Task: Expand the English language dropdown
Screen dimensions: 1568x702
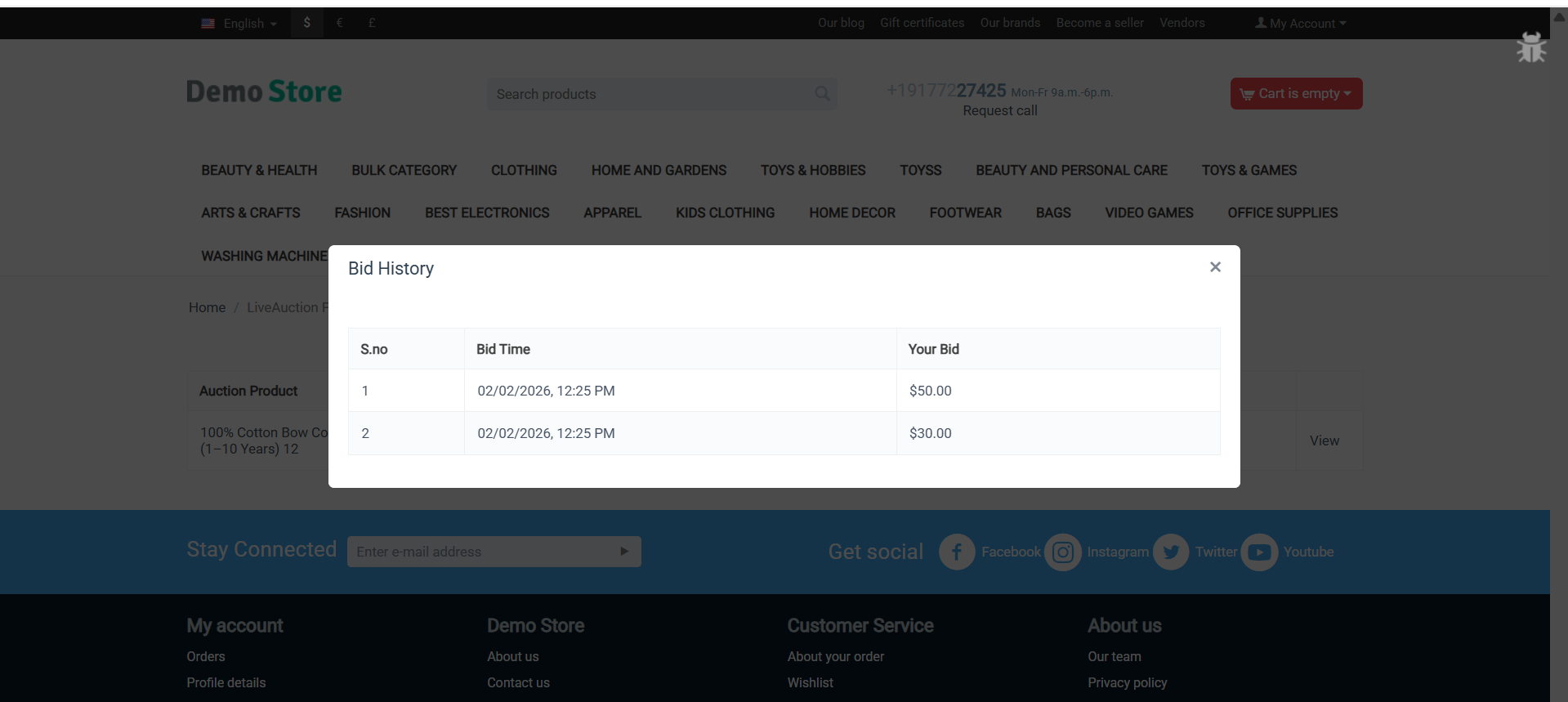Action: [239, 24]
